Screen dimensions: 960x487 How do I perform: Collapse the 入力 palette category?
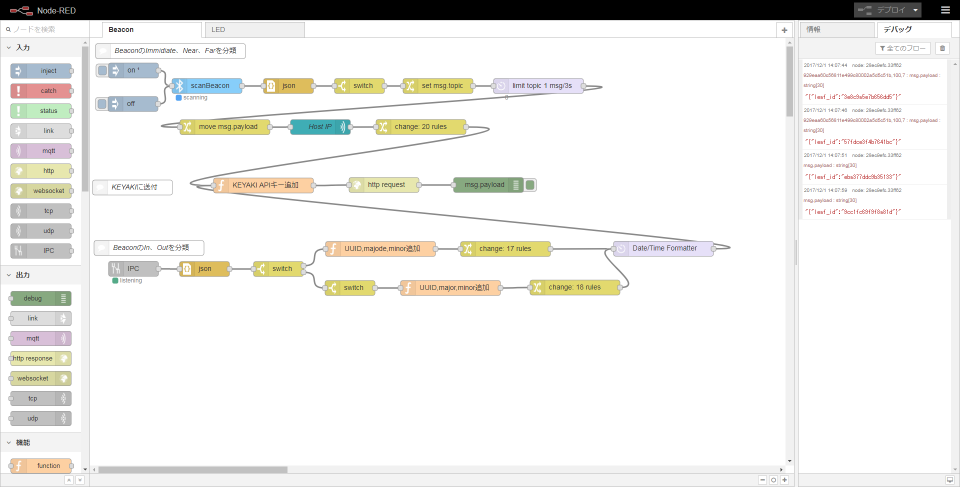(40, 47)
